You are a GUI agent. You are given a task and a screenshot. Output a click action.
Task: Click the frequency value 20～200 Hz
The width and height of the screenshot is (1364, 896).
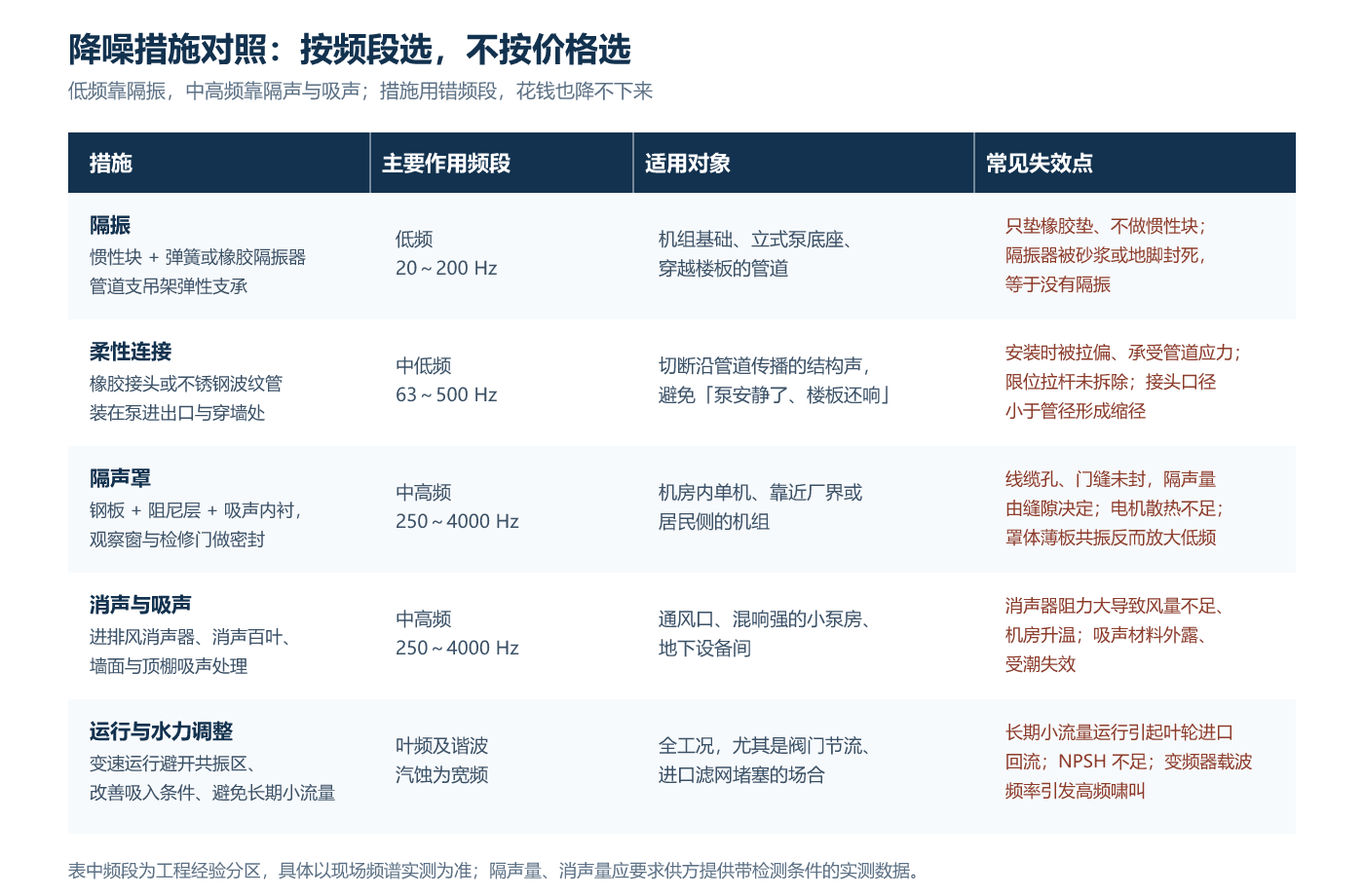coord(446,268)
